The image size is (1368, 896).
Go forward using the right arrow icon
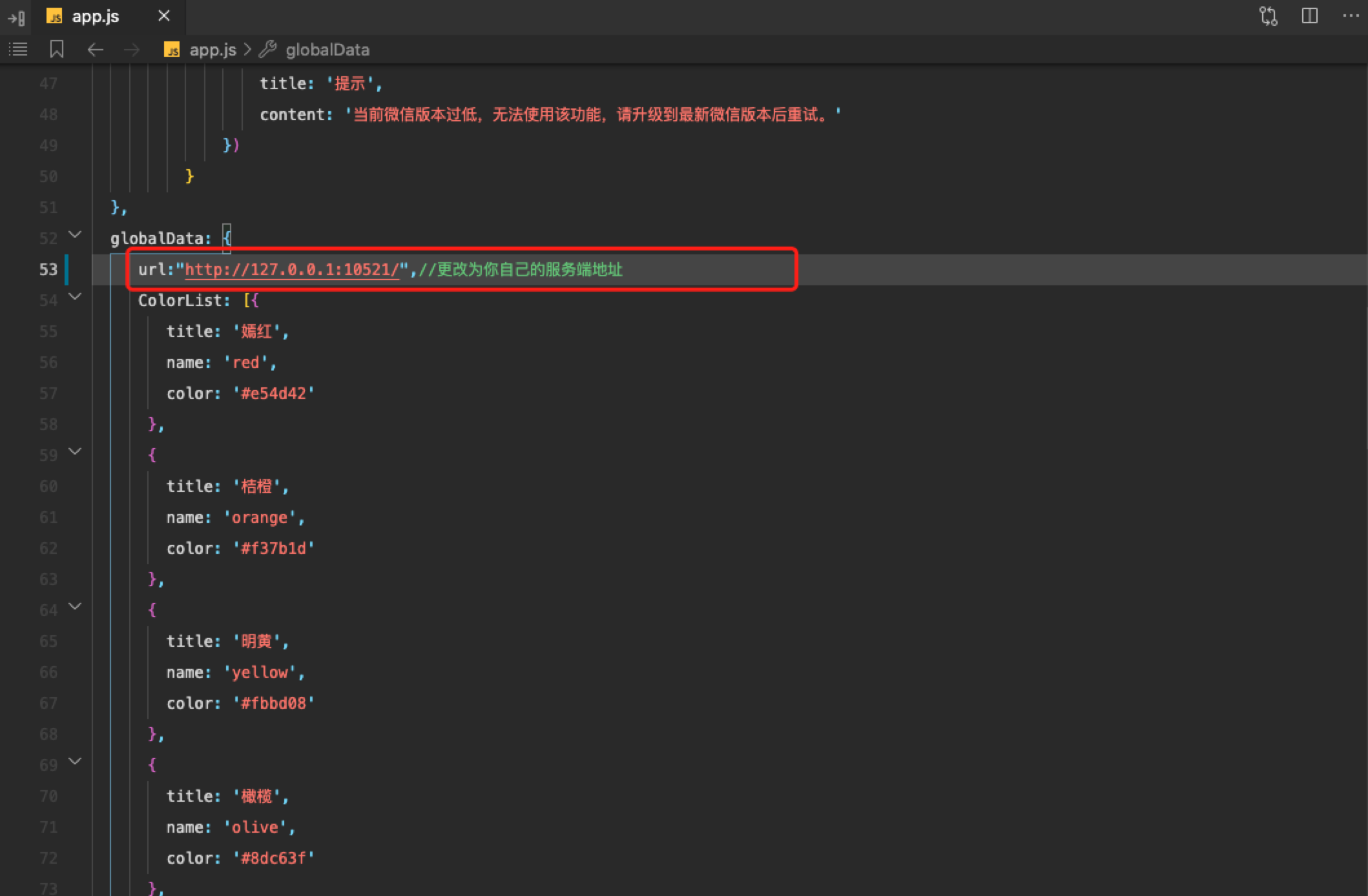132,50
